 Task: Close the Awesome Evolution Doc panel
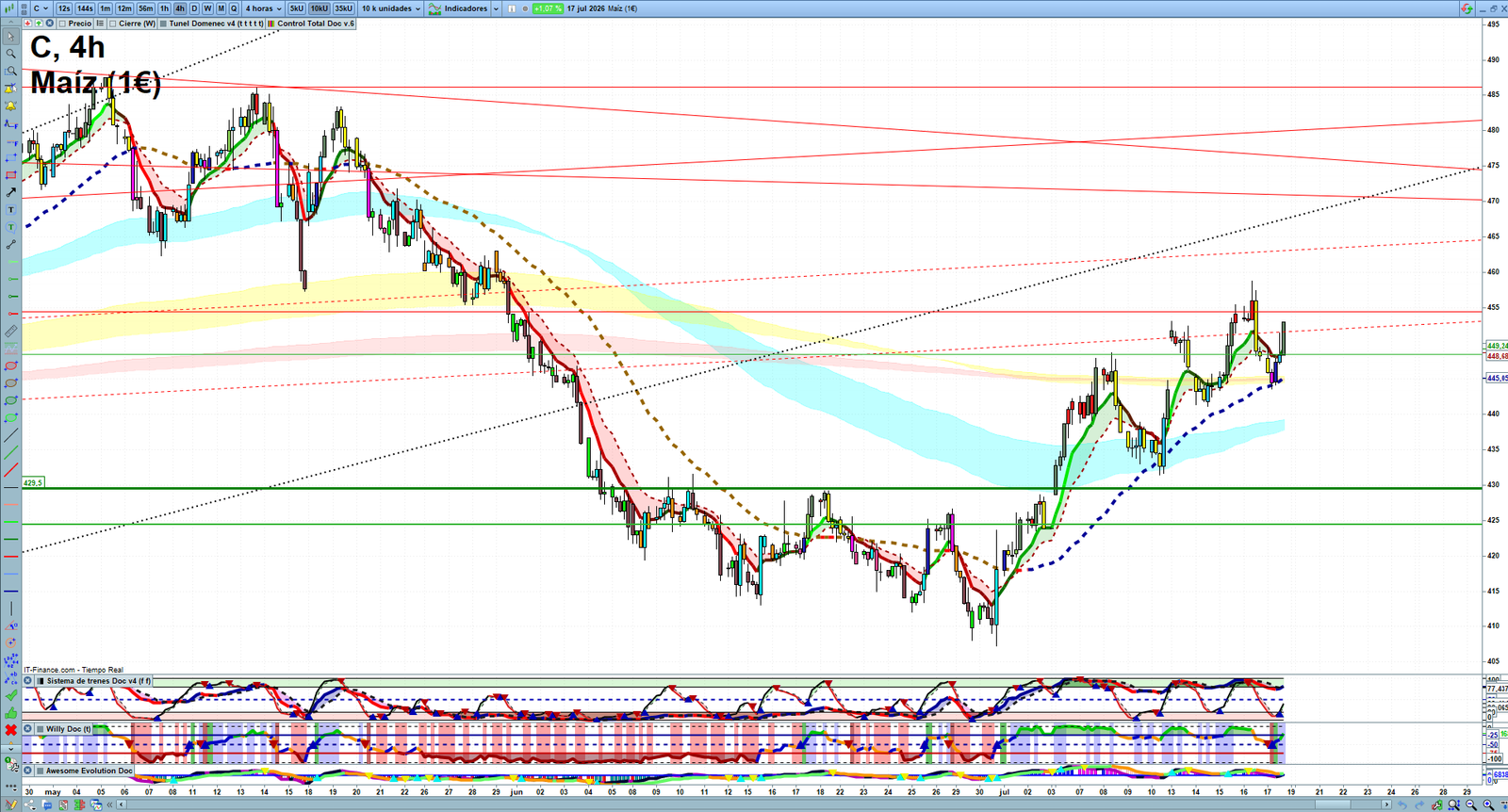(27, 771)
